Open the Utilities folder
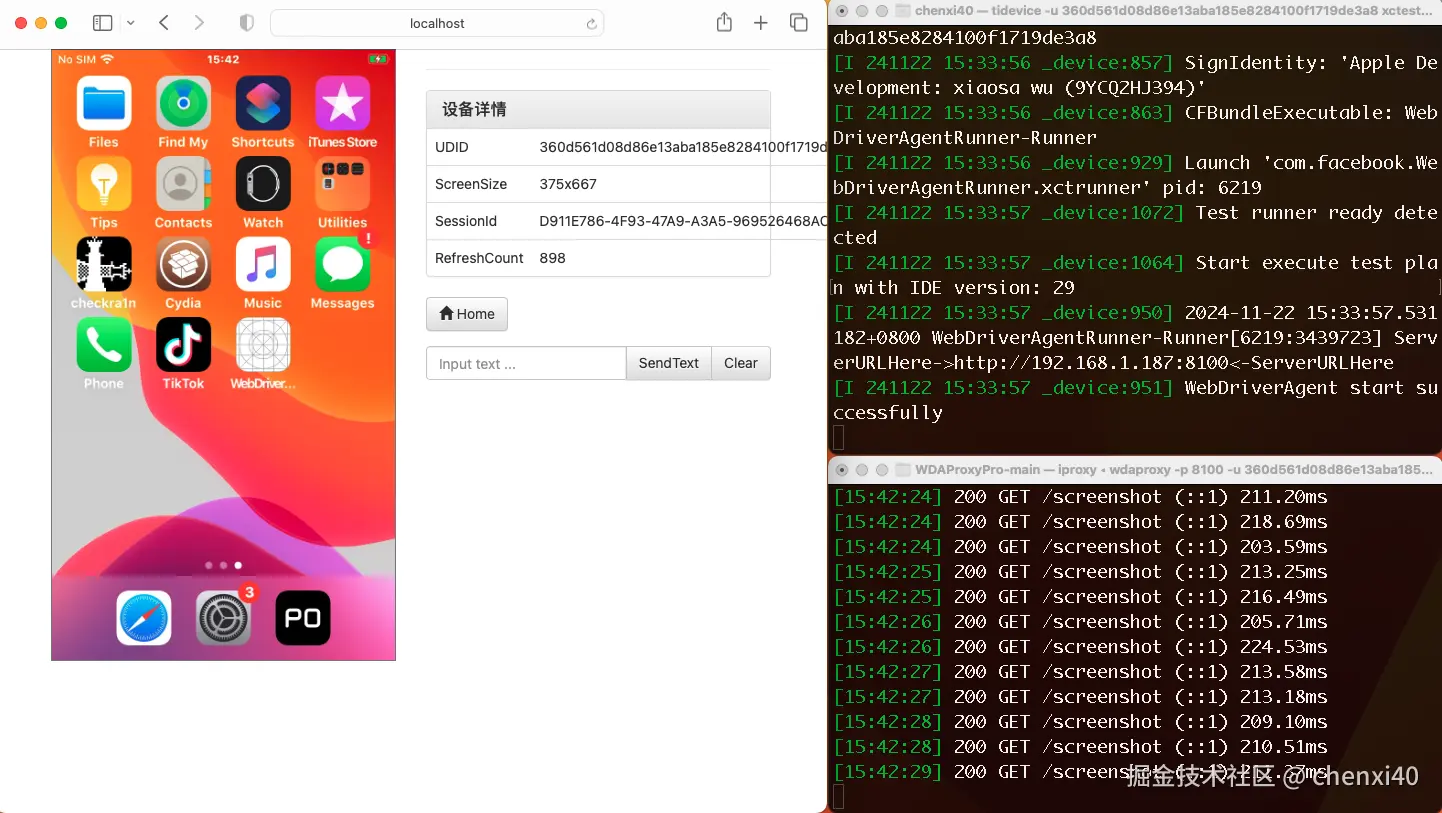Viewport: 1442px width, 813px height. click(343, 183)
